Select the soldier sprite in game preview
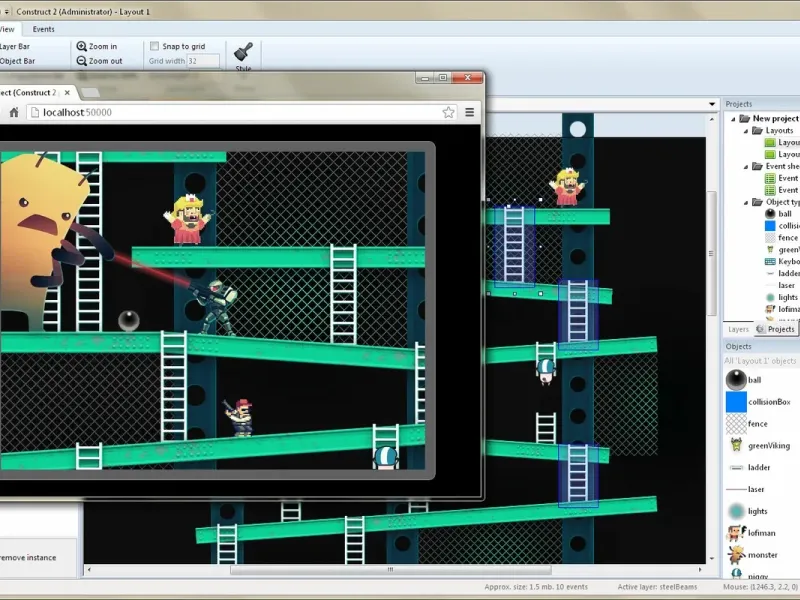The height and width of the screenshot is (600, 800). click(x=215, y=307)
